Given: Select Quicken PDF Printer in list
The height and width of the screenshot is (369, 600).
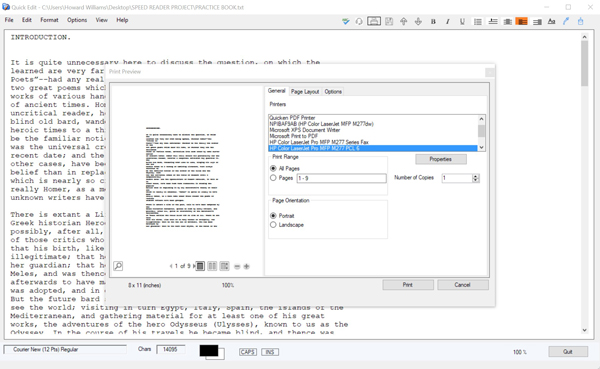Looking at the screenshot, I should pos(373,118).
